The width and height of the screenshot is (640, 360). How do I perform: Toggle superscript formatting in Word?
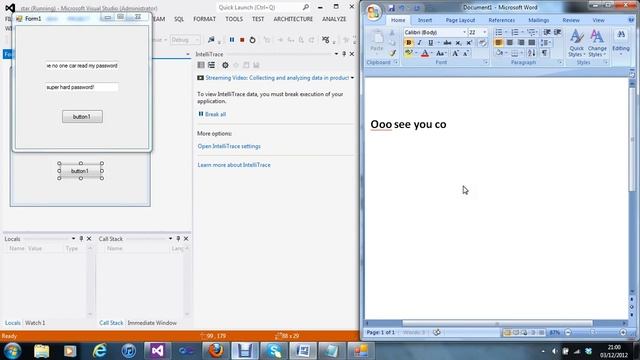click(469, 43)
